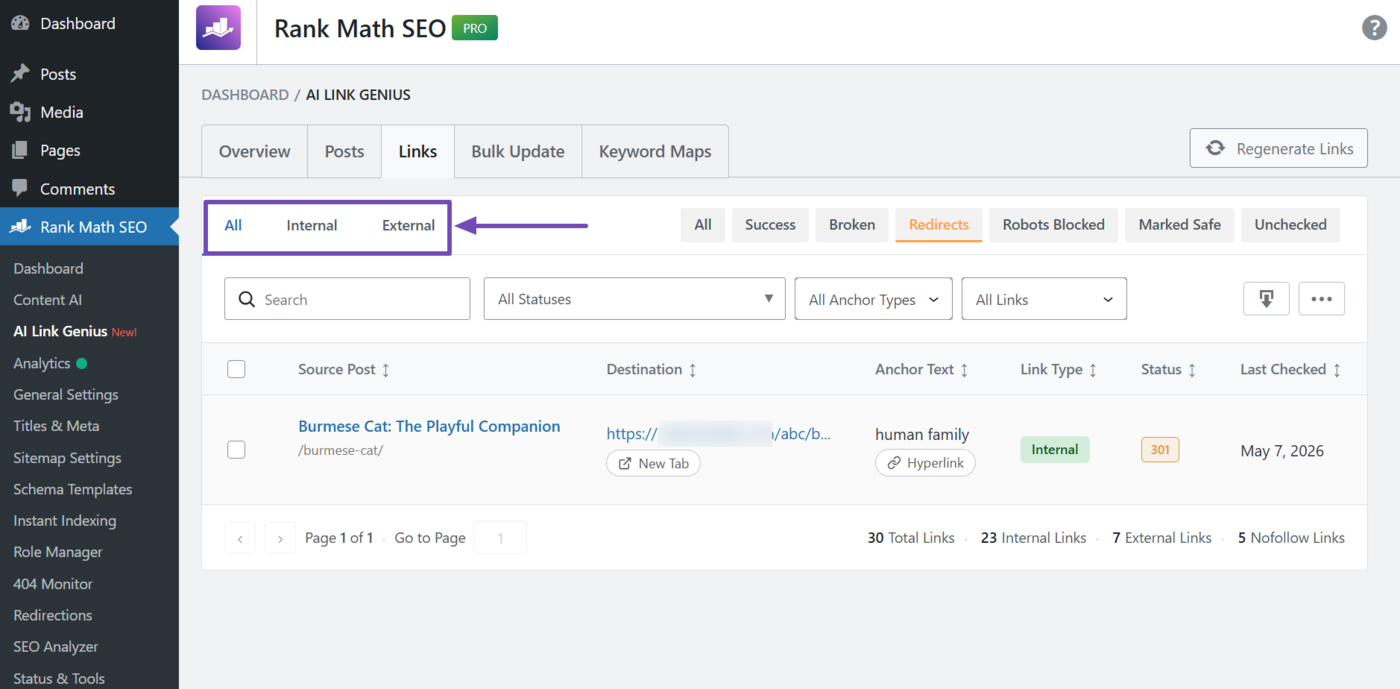Click the Posts pin icon in sidebar
The width and height of the screenshot is (1400, 689).
point(20,74)
